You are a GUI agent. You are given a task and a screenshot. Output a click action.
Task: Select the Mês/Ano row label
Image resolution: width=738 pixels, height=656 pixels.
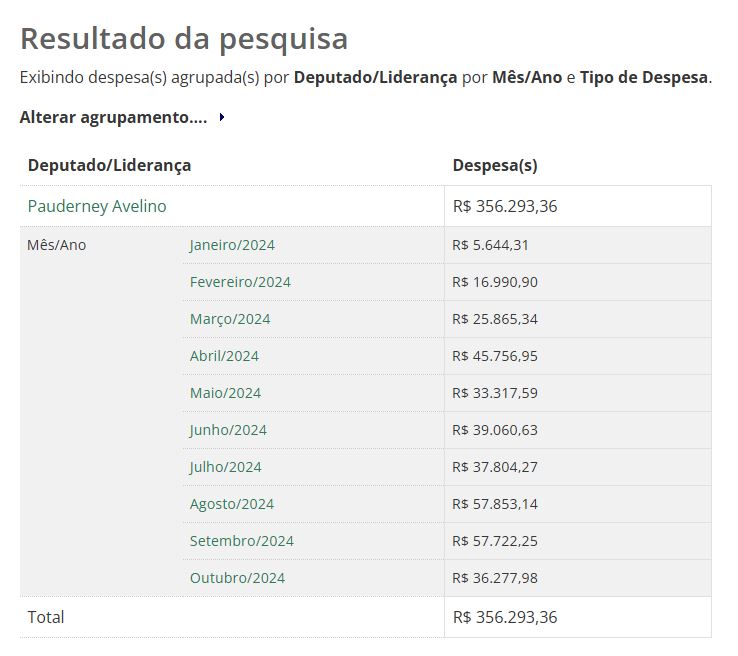pyautogui.click(x=57, y=245)
